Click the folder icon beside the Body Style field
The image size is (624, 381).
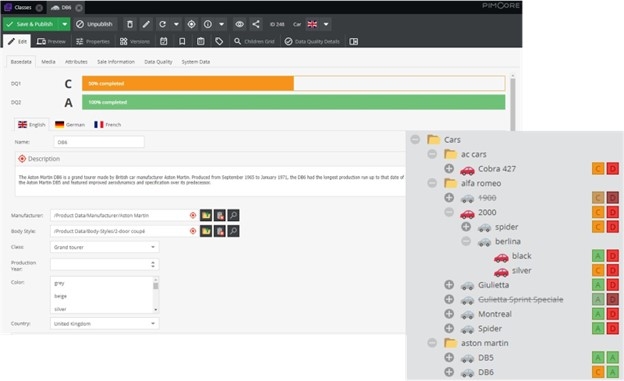coord(206,231)
